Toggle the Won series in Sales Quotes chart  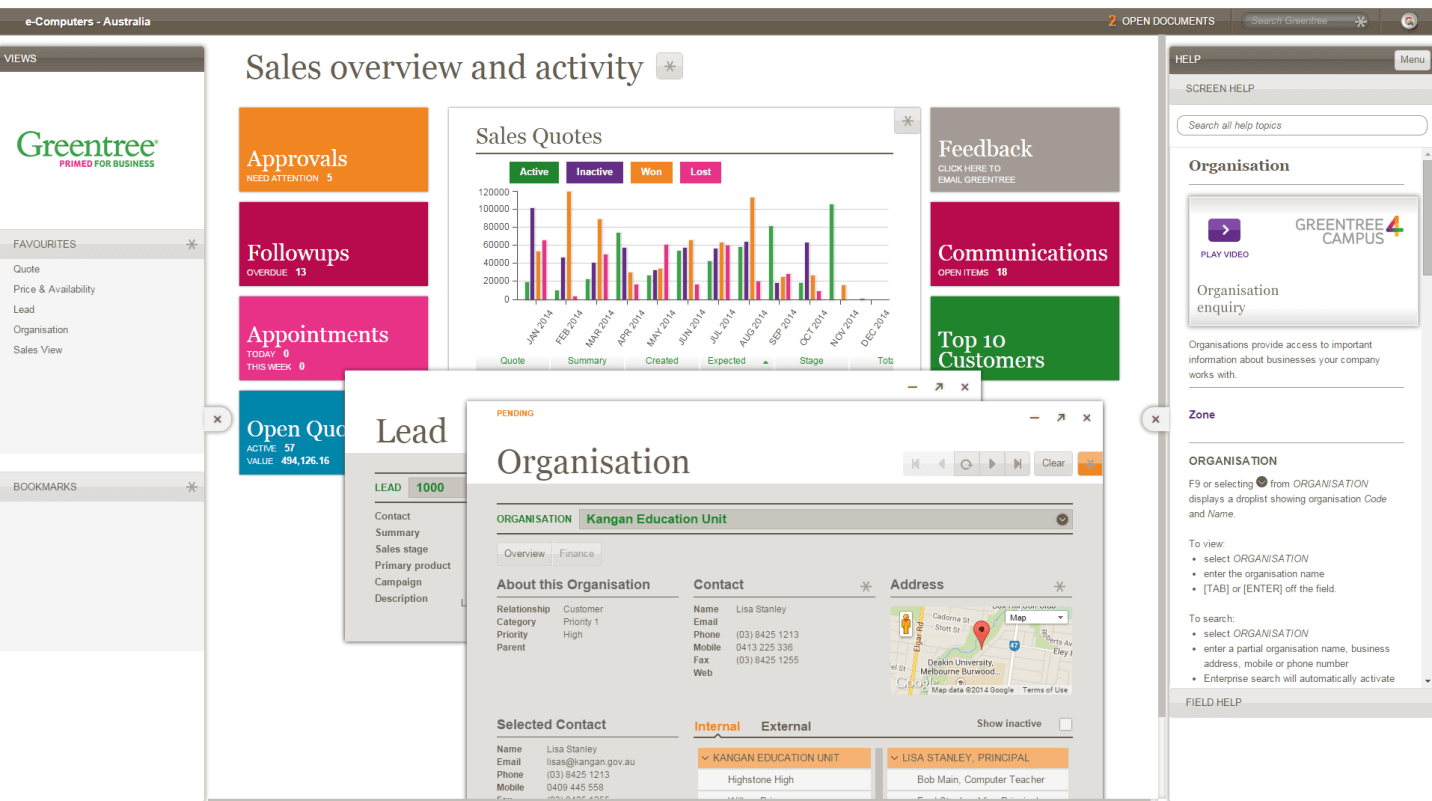[x=651, y=172]
